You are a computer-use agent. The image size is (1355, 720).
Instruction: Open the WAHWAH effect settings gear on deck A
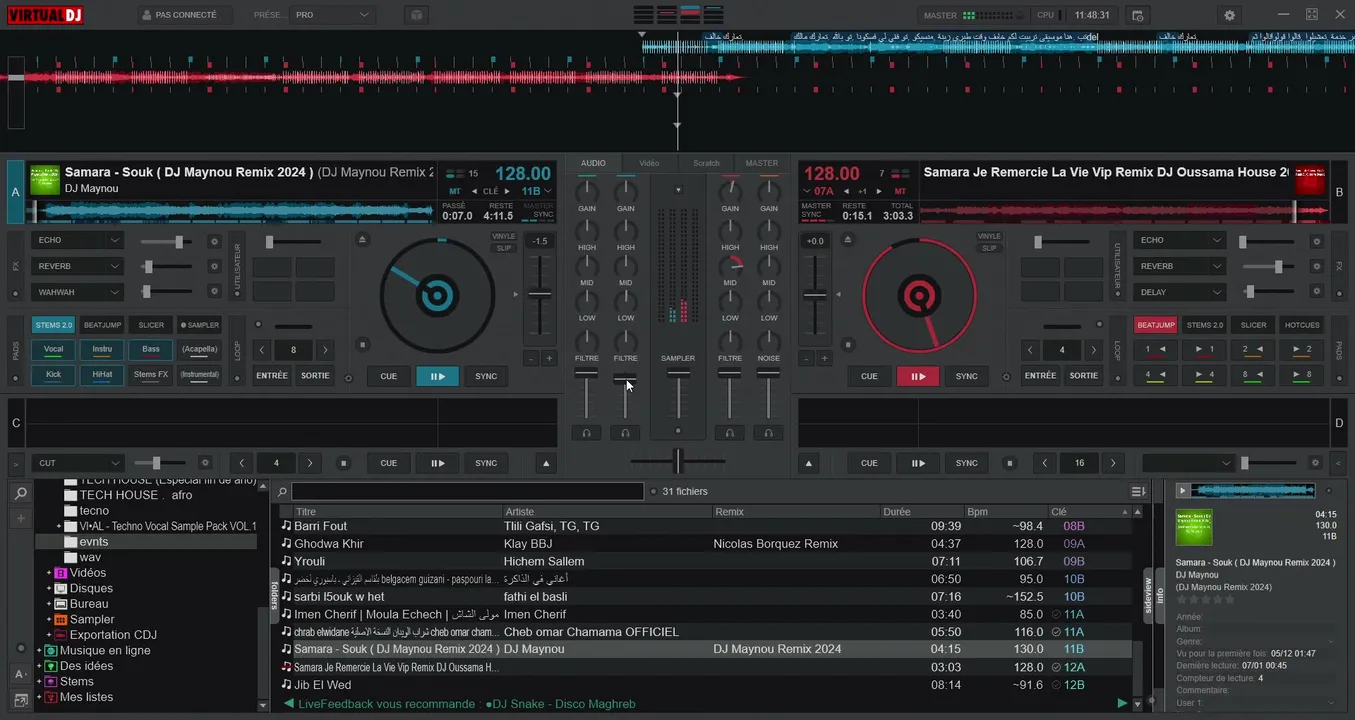213,292
